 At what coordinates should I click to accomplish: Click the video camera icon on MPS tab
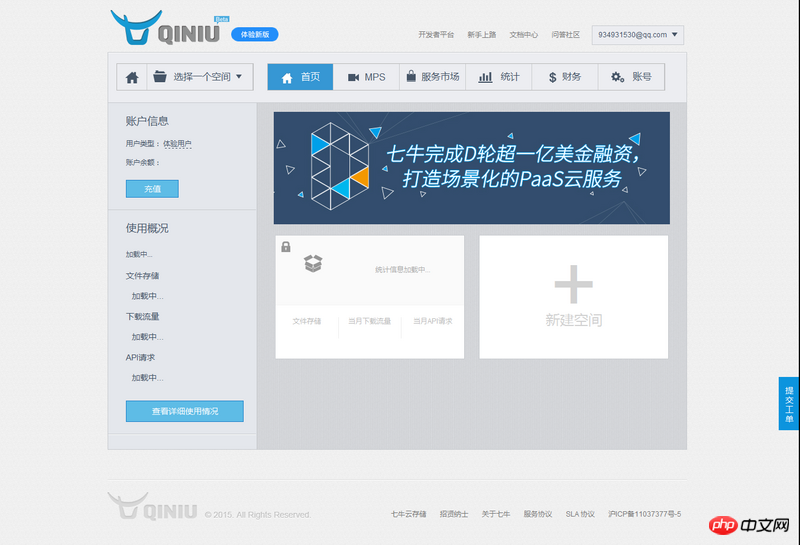pyautogui.click(x=353, y=77)
